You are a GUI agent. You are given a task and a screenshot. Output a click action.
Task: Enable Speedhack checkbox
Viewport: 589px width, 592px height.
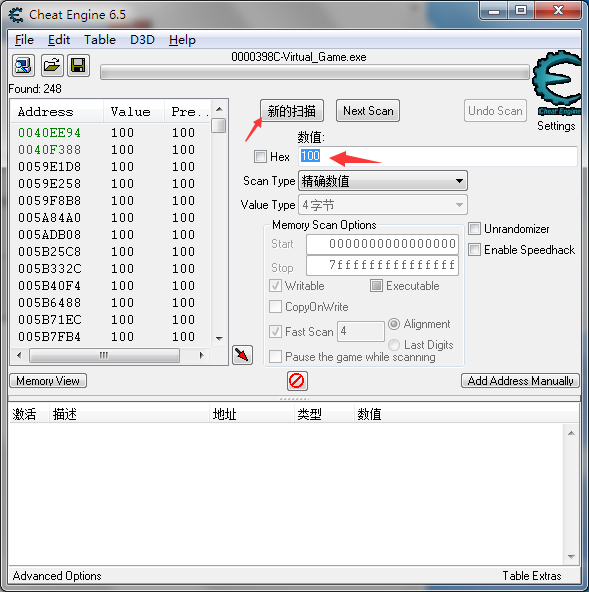[474, 250]
